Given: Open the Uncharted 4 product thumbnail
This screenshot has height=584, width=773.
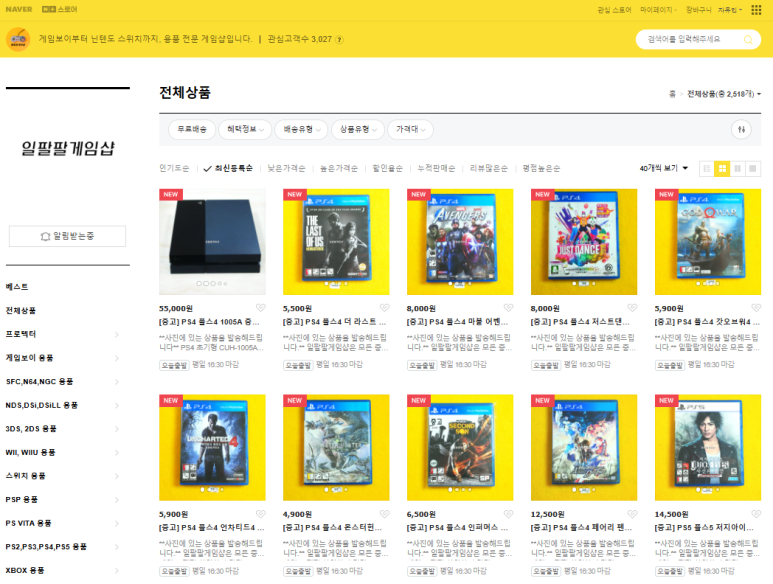Looking at the screenshot, I should pyautogui.click(x=212, y=447).
